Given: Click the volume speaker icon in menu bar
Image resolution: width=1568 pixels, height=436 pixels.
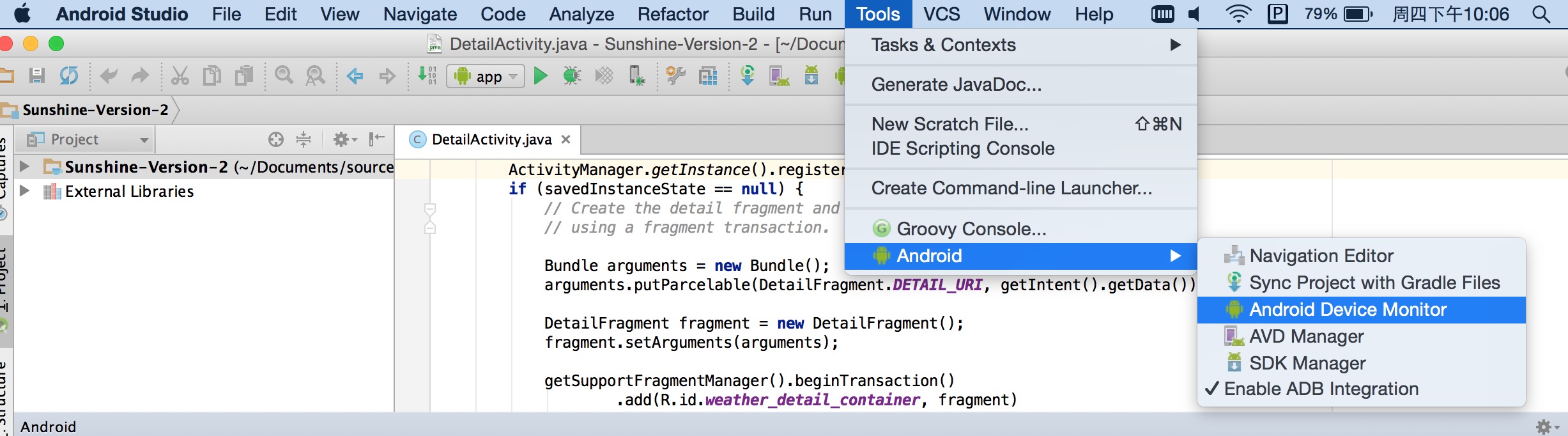Looking at the screenshot, I should (1194, 14).
